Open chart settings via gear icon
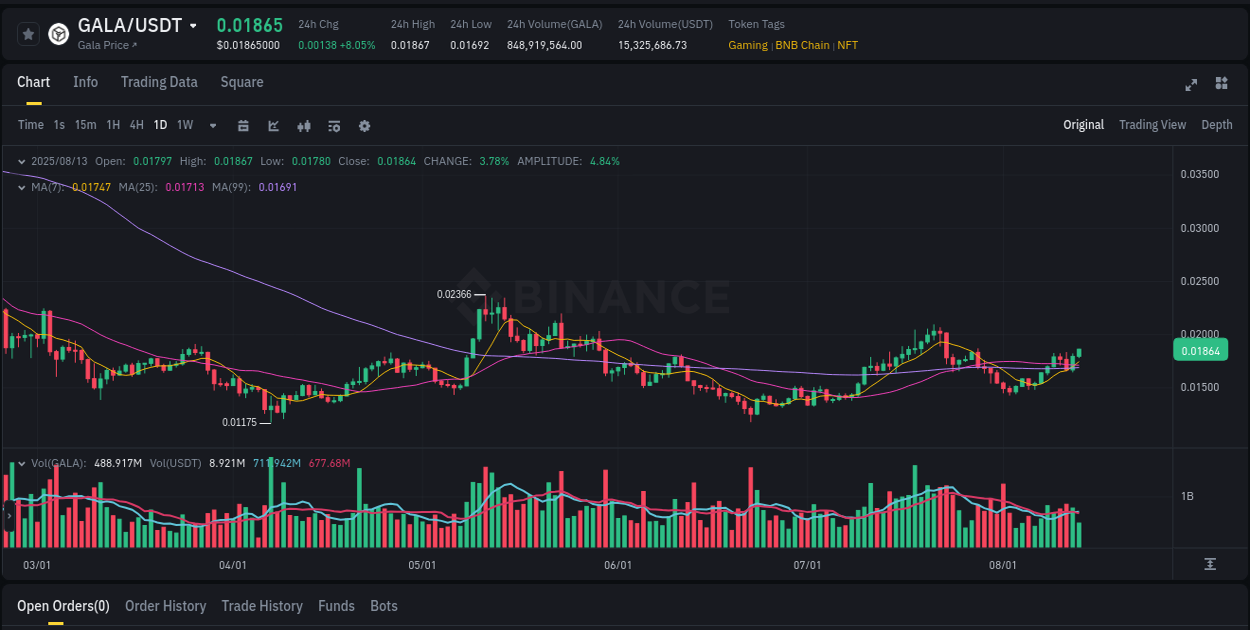This screenshot has width=1250, height=630. click(x=364, y=126)
